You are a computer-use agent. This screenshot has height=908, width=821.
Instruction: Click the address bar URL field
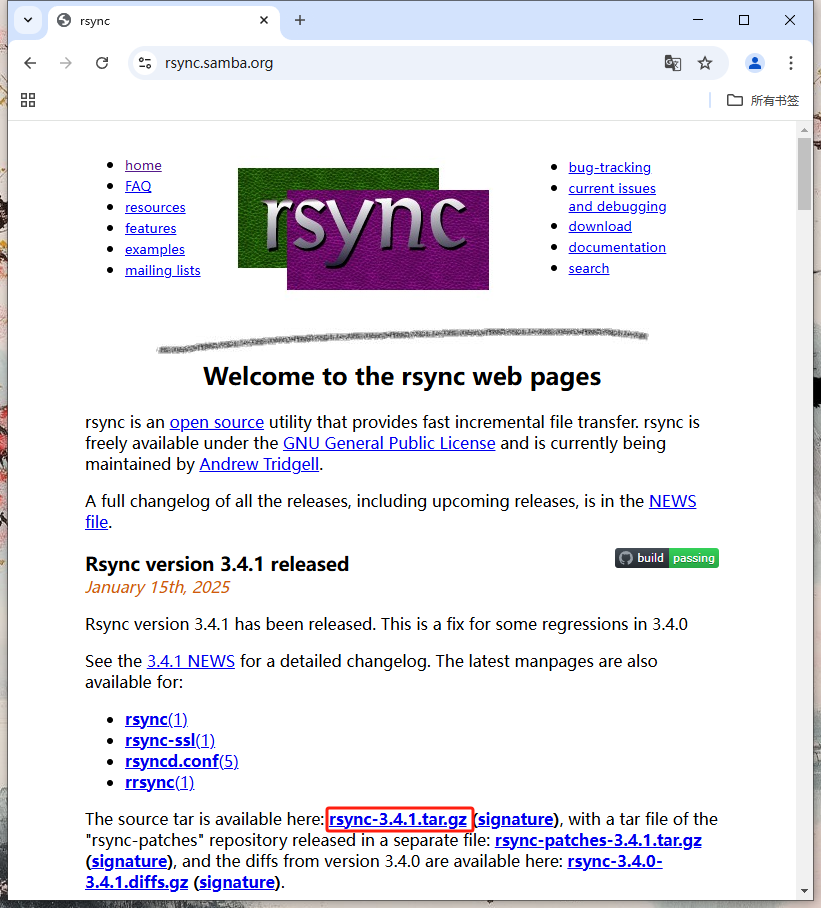pos(400,63)
